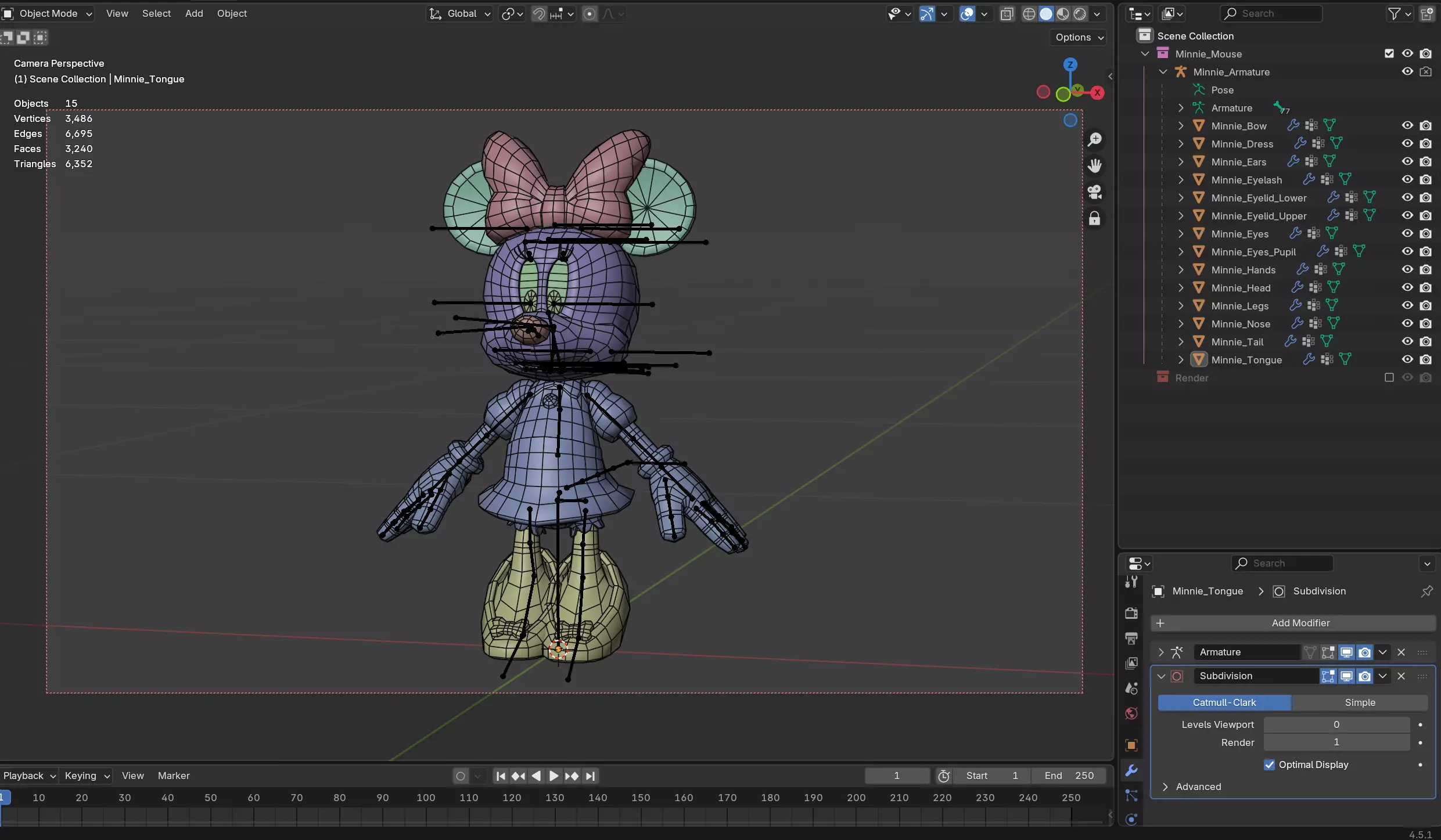The image size is (1441, 840).
Task: Click the pan hand viewport icon
Action: click(x=1095, y=166)
